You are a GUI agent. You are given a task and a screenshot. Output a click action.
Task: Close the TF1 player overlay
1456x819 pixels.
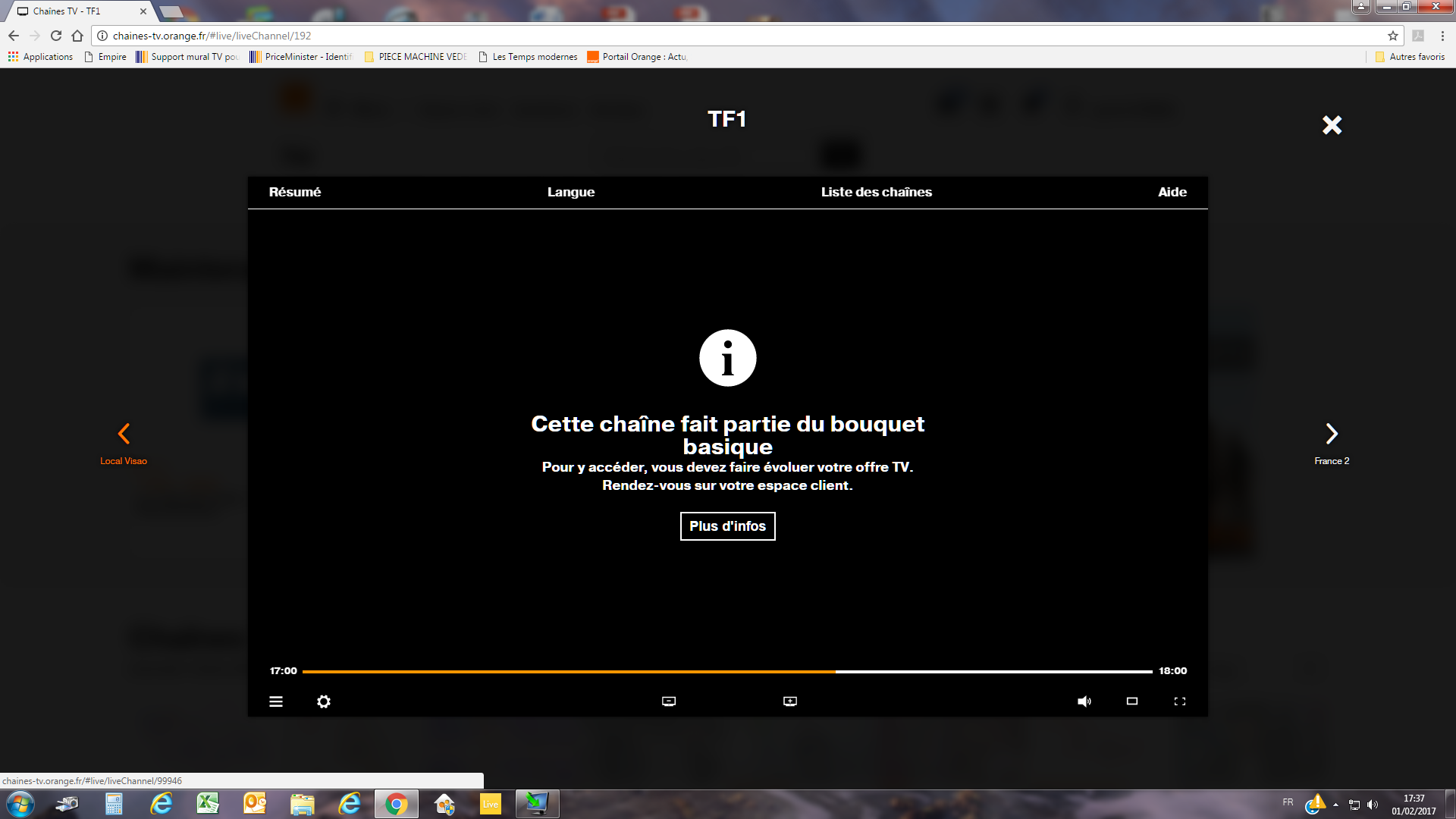pyautogui.click(x=1332, y=125)
